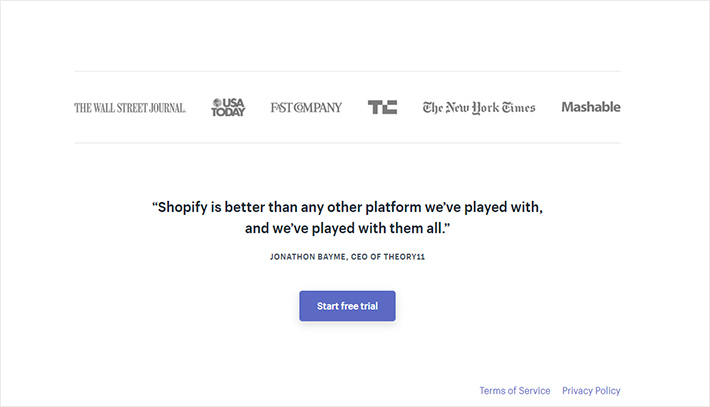Open the Terms of Service link
This screenshot has height=407, width=710.
(515, 391)
